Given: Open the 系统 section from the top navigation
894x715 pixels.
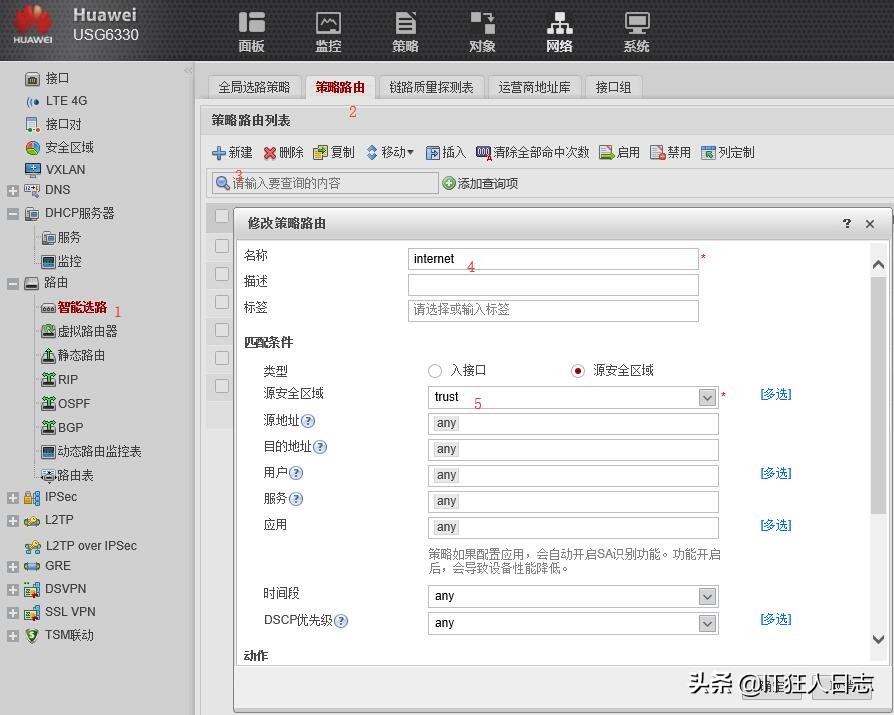Looking at the screenshot, I should pyautogui.click(x=636, y=31).
